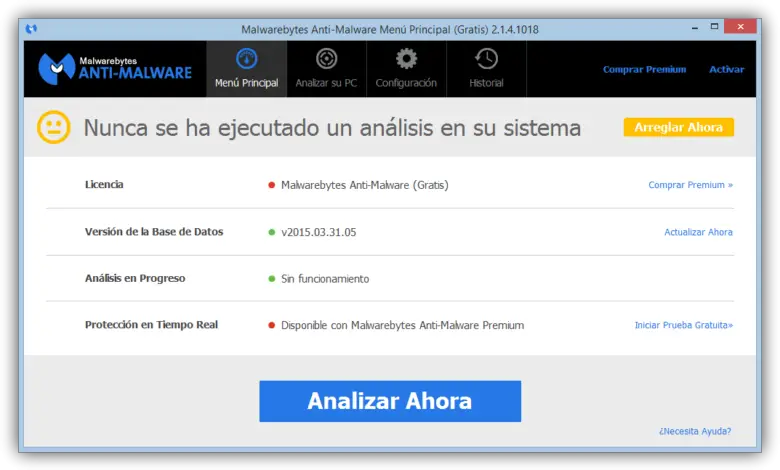This screenshot has width=780, height=470.
Task: Click Disponible con Malwarebytes Anti-Malware Premium text
Action: pyautogui.click(x=402, y=325)
